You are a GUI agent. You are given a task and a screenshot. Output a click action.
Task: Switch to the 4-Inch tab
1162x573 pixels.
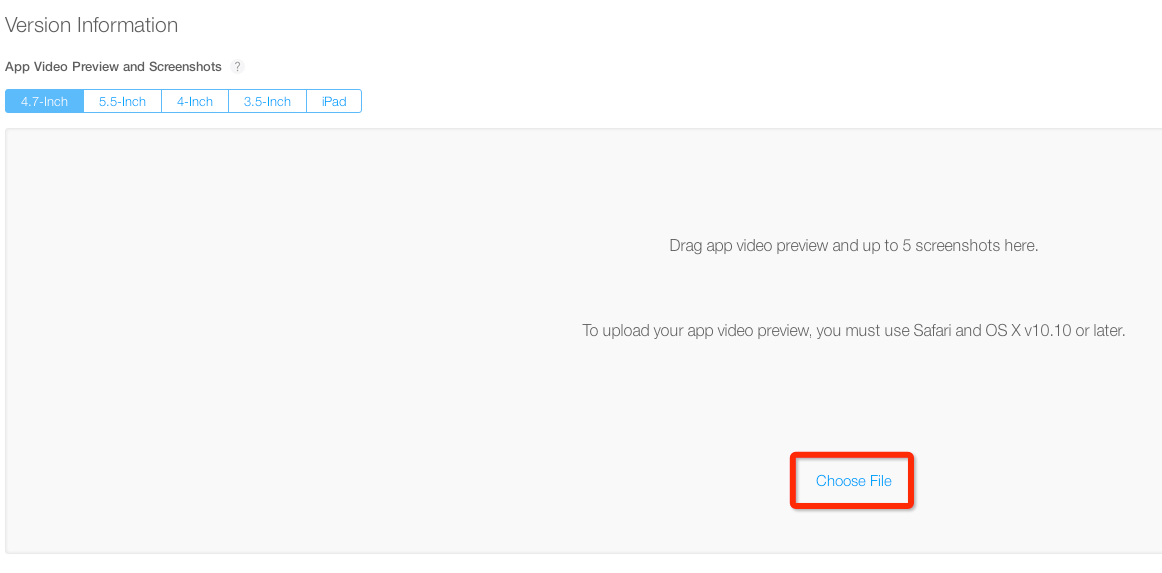[195, 102]
